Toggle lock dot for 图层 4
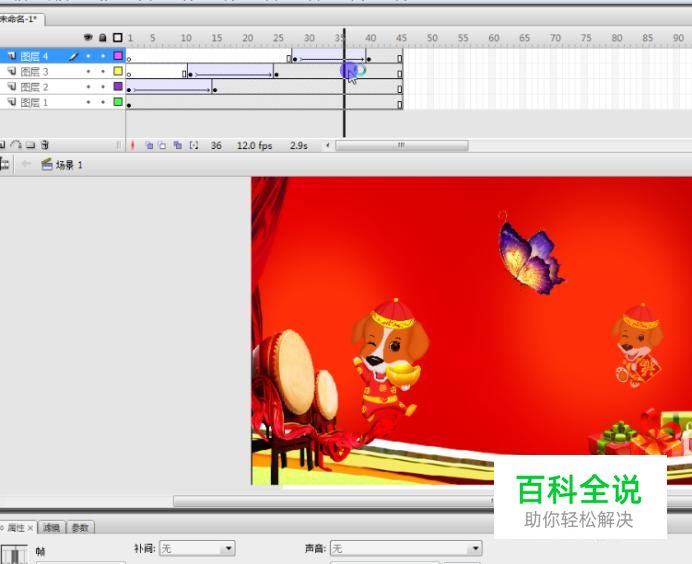The height and width of the screenshot is (564, 692). [x=103, y=56]
